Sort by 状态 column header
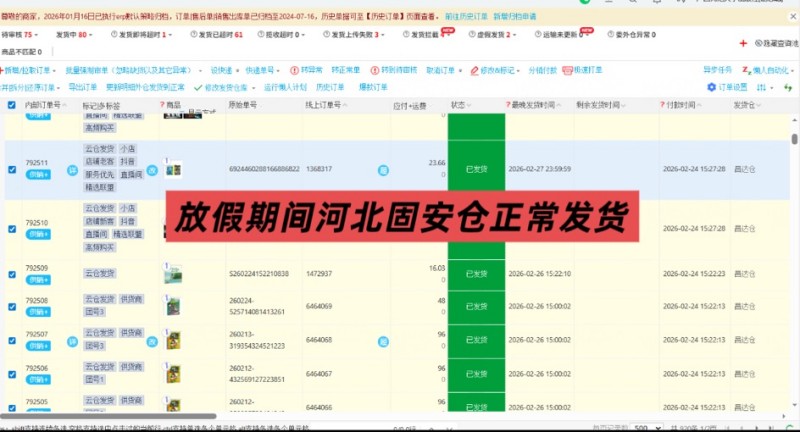 (460, 105)
